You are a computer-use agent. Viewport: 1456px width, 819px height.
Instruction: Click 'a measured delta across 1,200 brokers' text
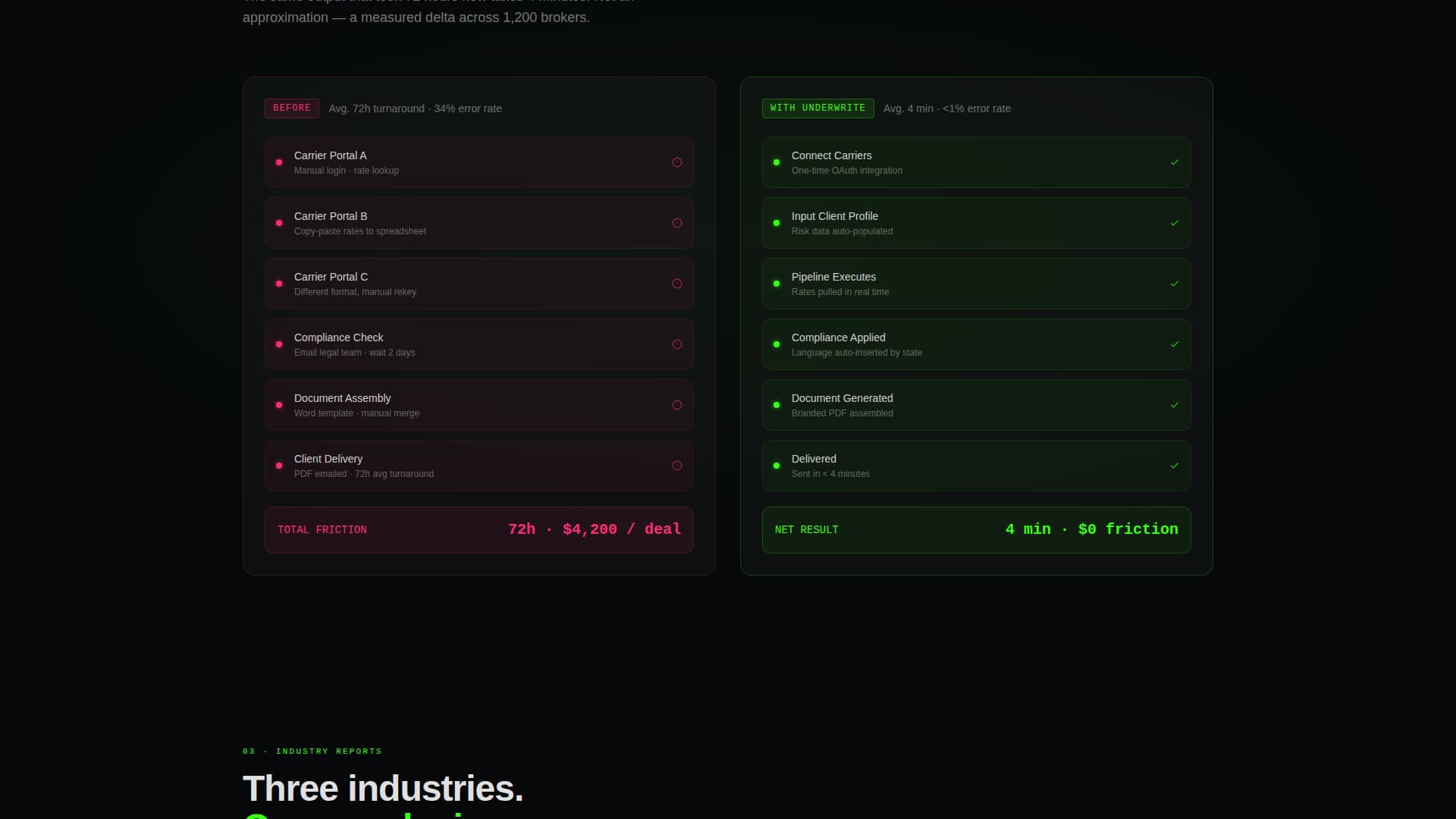pyautogui.click(x=468, y=17)
